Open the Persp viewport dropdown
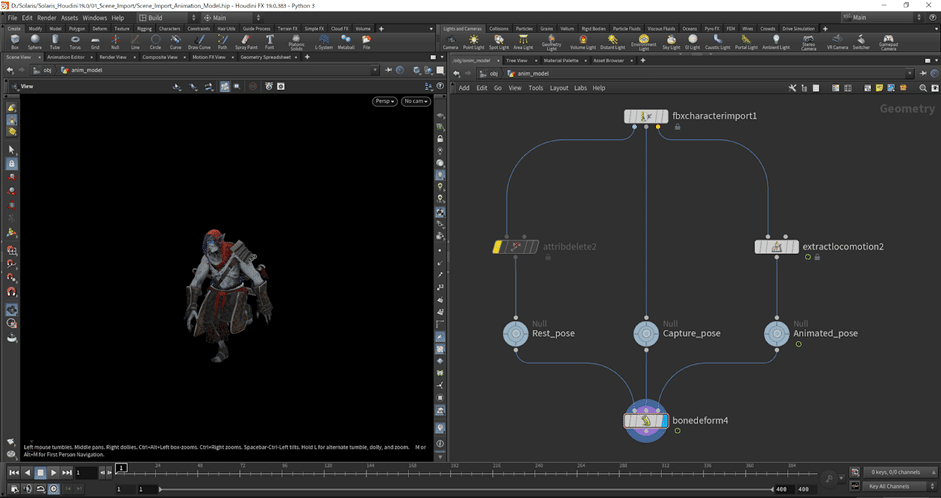 pyautogui.click(x=384, y=101)
